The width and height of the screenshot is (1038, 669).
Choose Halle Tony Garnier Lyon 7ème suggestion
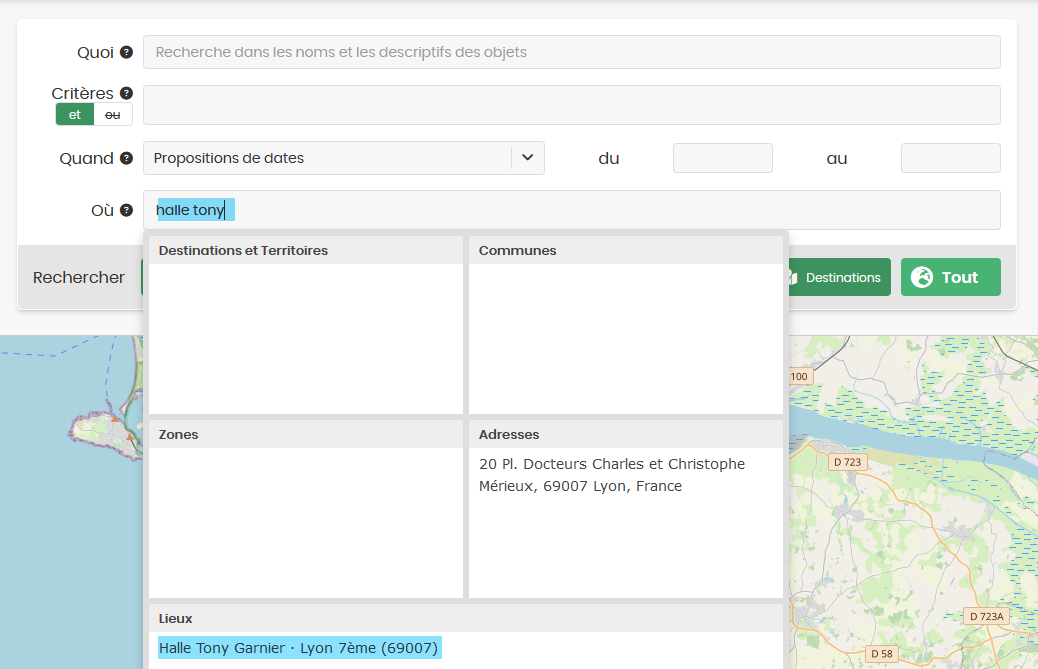point(299,648)
